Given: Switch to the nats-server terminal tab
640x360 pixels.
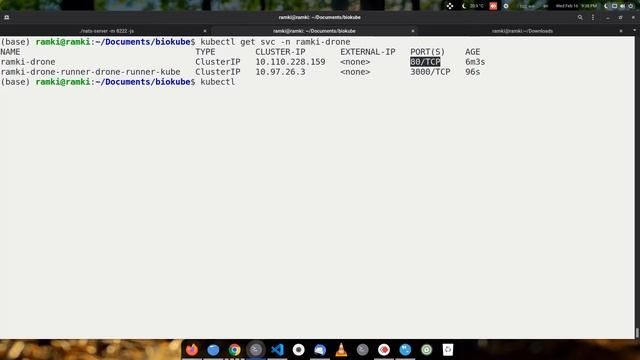Looking at the screenshot, I should point(107,31).
